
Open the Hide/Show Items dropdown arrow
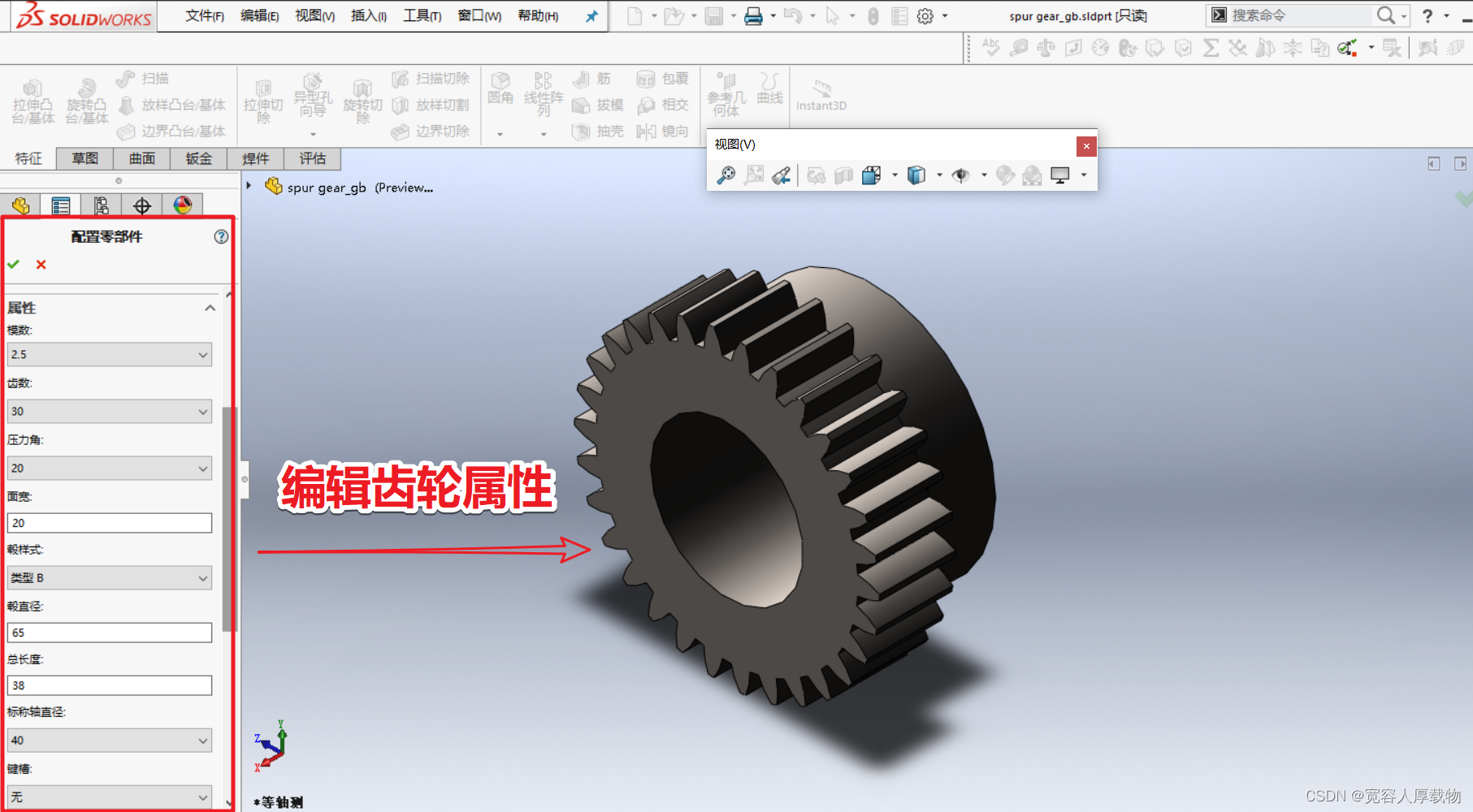984,175
